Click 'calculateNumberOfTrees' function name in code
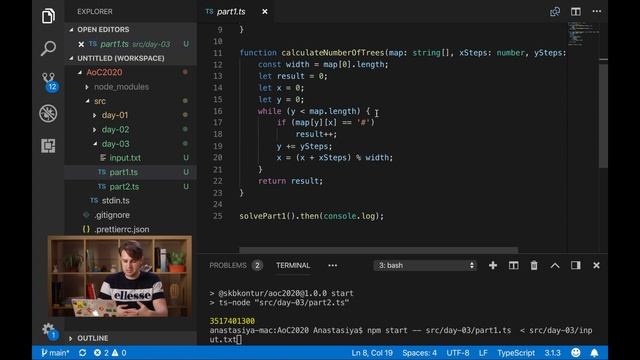Image resolution: width=640 pixels, height=360 pixels. [x=332, y=53]
